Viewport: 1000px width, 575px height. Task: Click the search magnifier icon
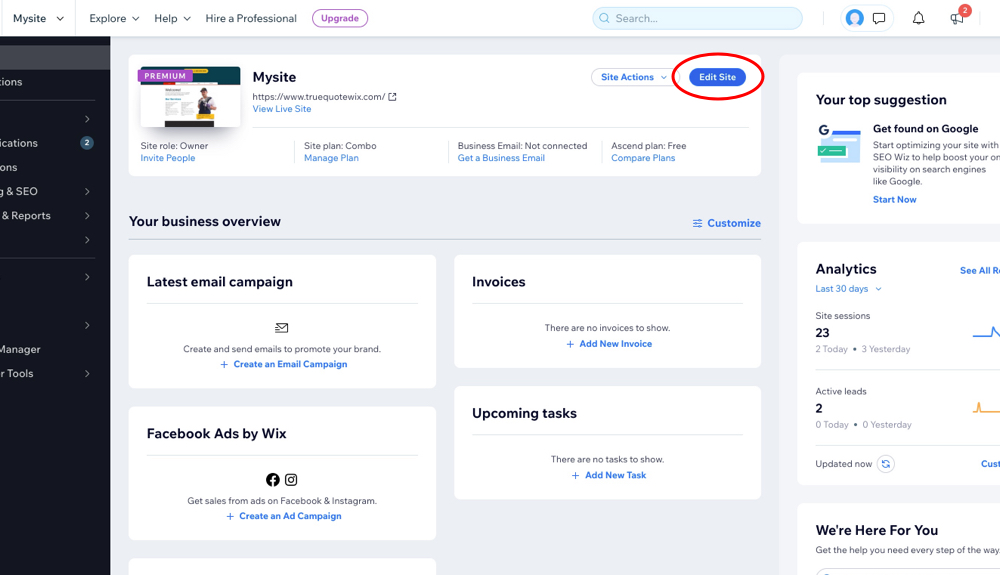(x=605, y=18)
